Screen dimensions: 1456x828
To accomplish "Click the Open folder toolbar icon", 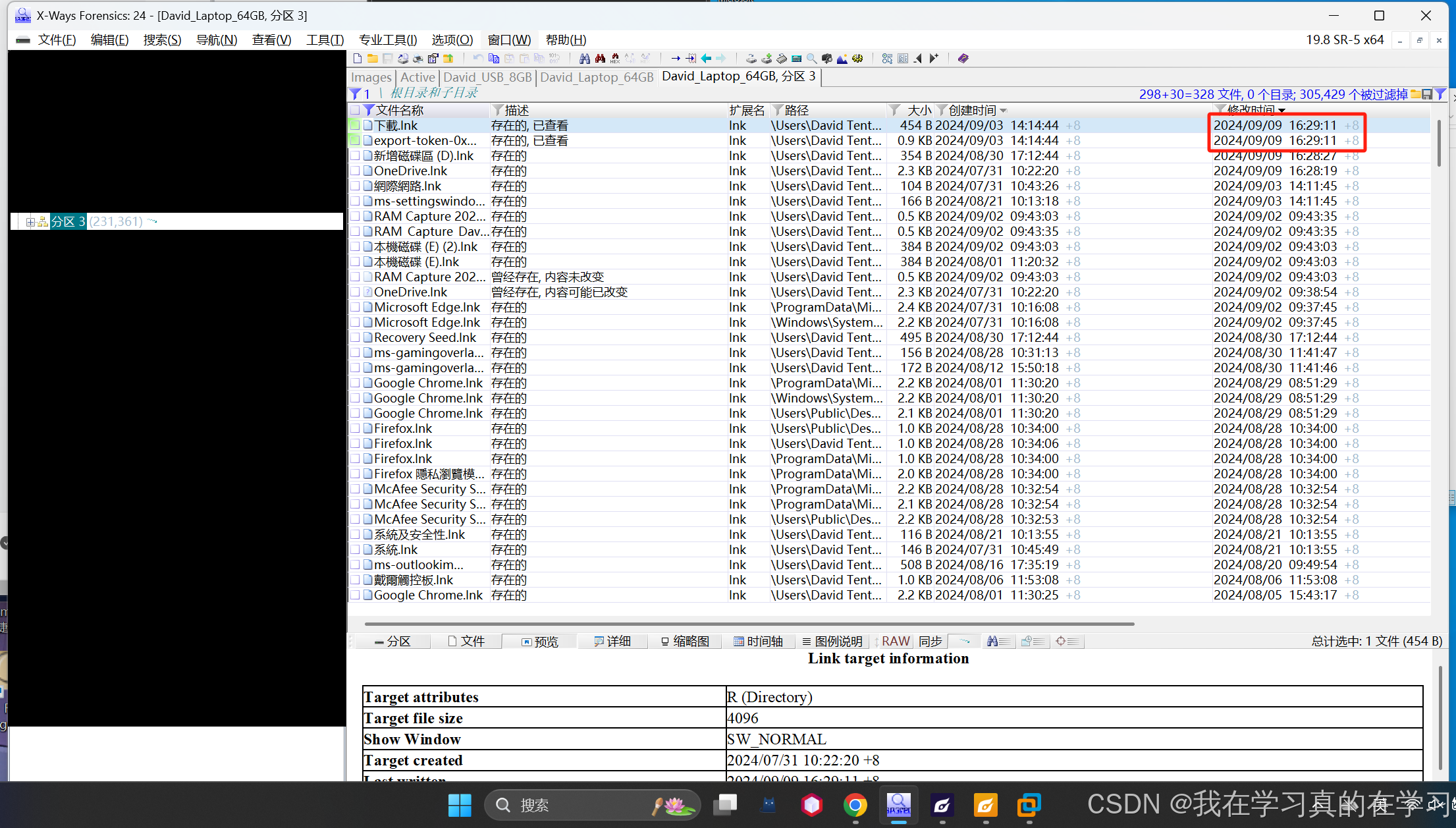I will [x=373, y=59].
